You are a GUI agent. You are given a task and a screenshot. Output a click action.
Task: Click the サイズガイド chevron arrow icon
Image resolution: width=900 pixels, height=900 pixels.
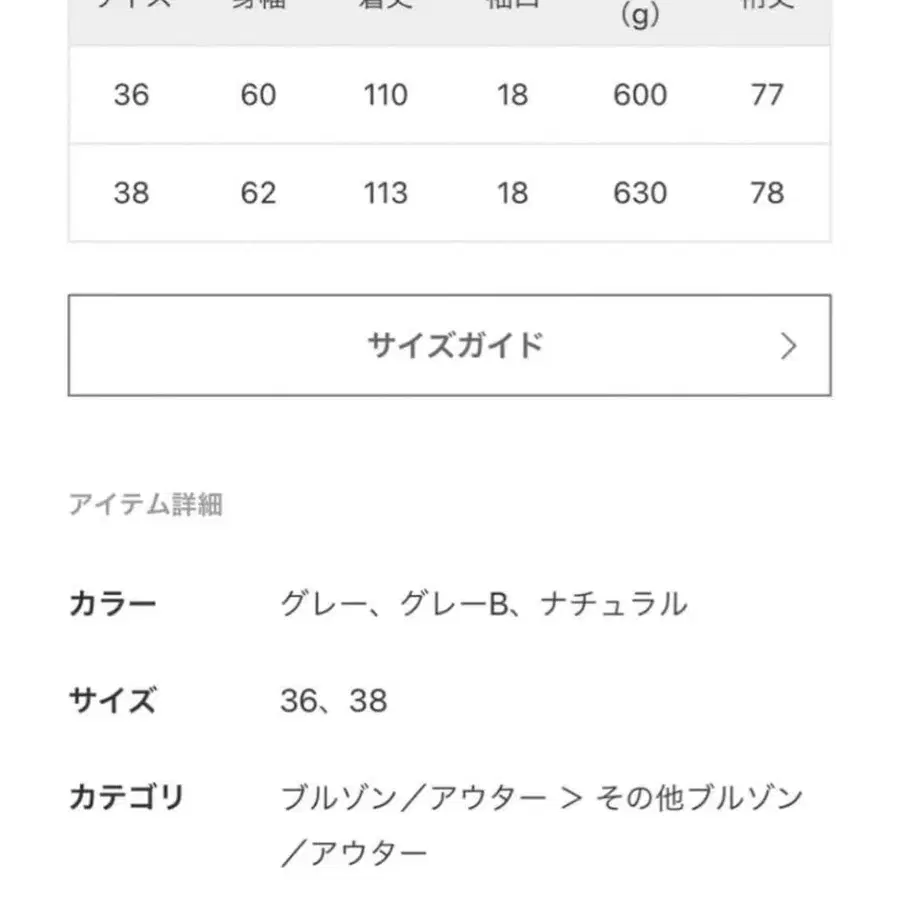pos(791,344)
